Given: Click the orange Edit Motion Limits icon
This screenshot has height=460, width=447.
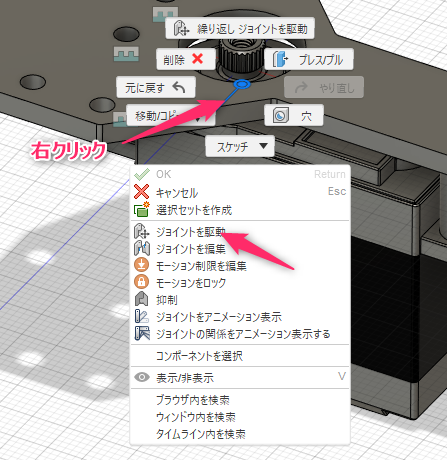Looking at the screenshot, I should click(142, 265).
